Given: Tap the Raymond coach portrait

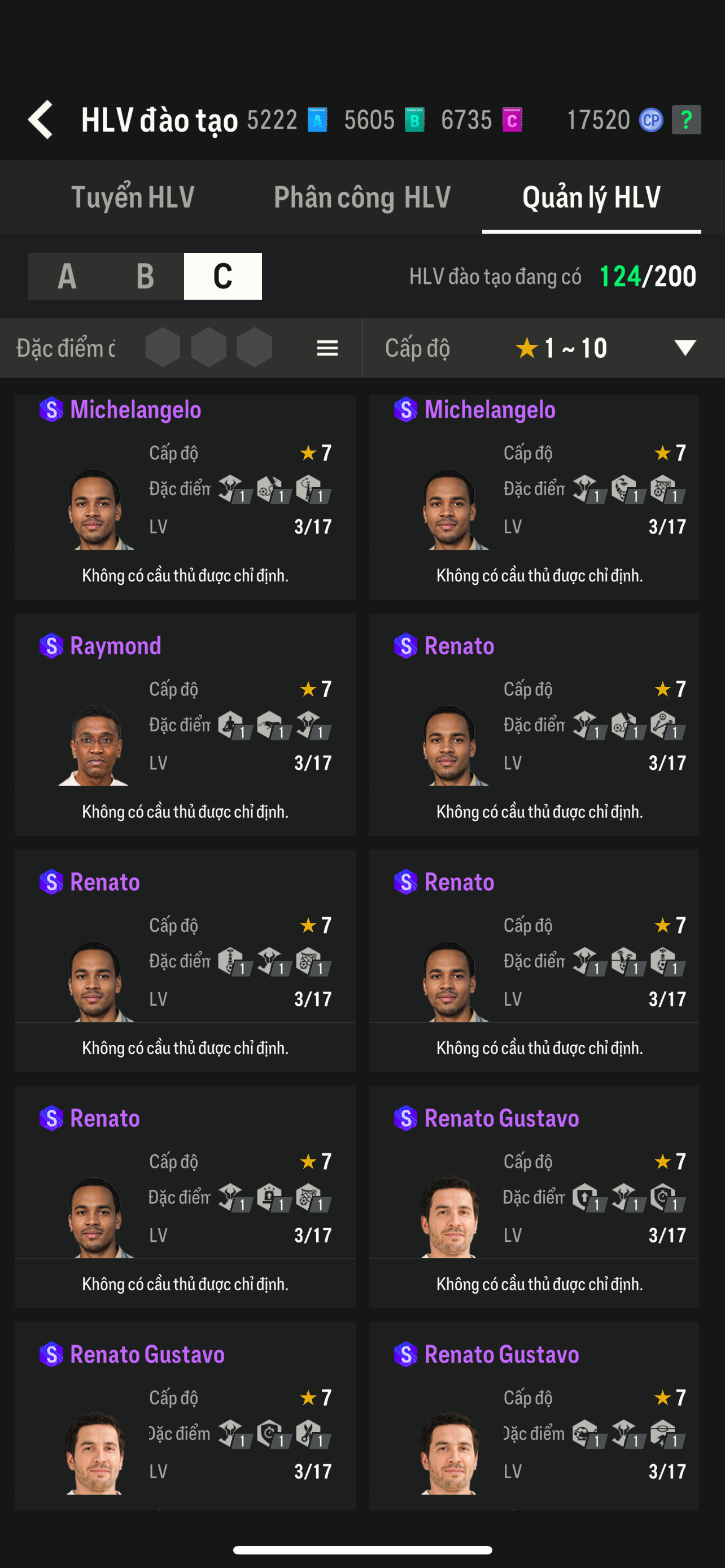Looking at the screenshot, I should pyautogui.click(x=95, y=745).
